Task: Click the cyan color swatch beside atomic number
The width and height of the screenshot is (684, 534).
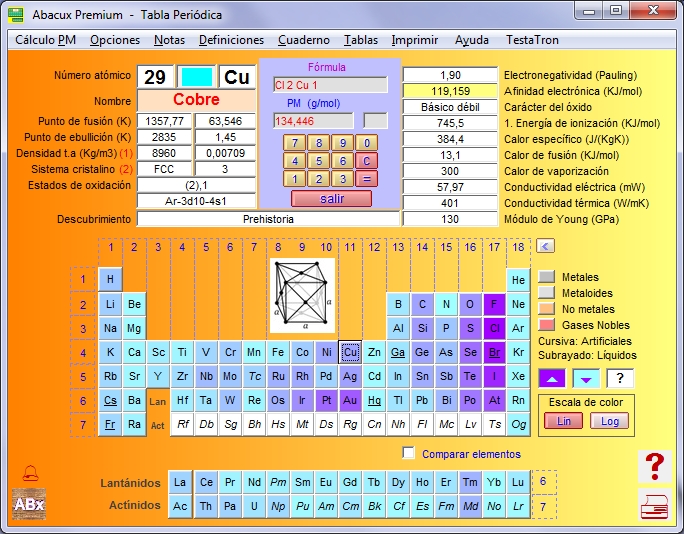Action: pyautogui.click(x=196, y=78)
